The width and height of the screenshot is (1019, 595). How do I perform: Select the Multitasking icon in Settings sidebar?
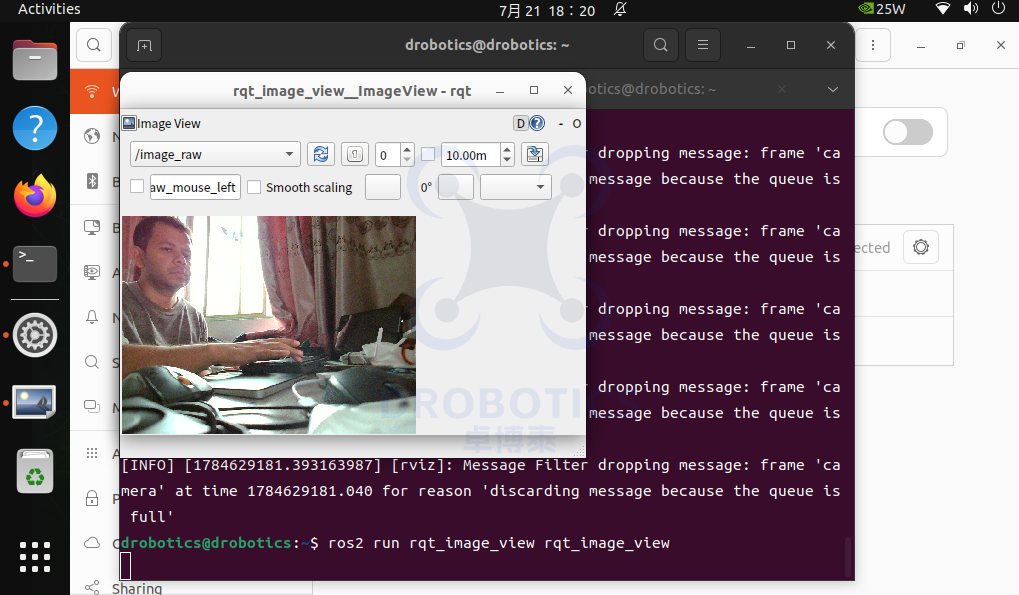[92, 407]
